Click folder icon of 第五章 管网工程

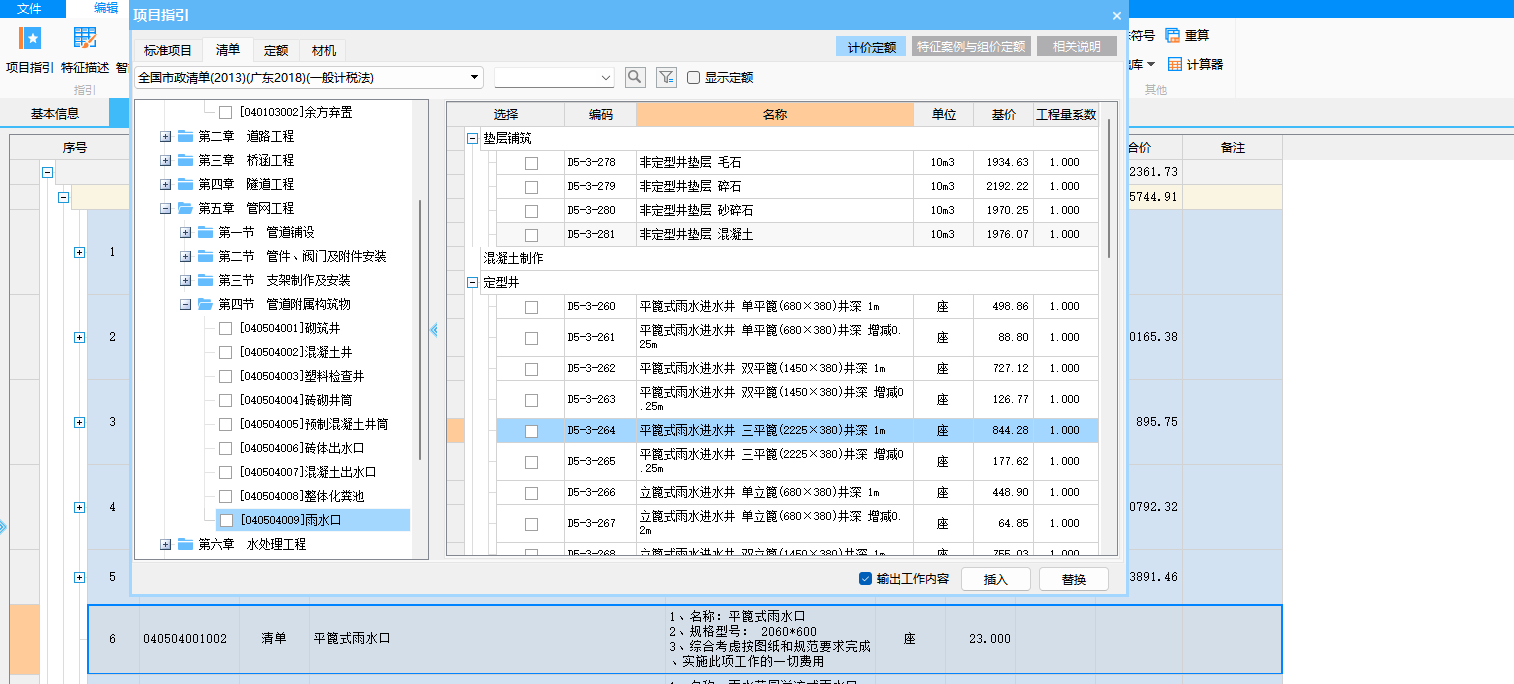[x=186, y=208]
